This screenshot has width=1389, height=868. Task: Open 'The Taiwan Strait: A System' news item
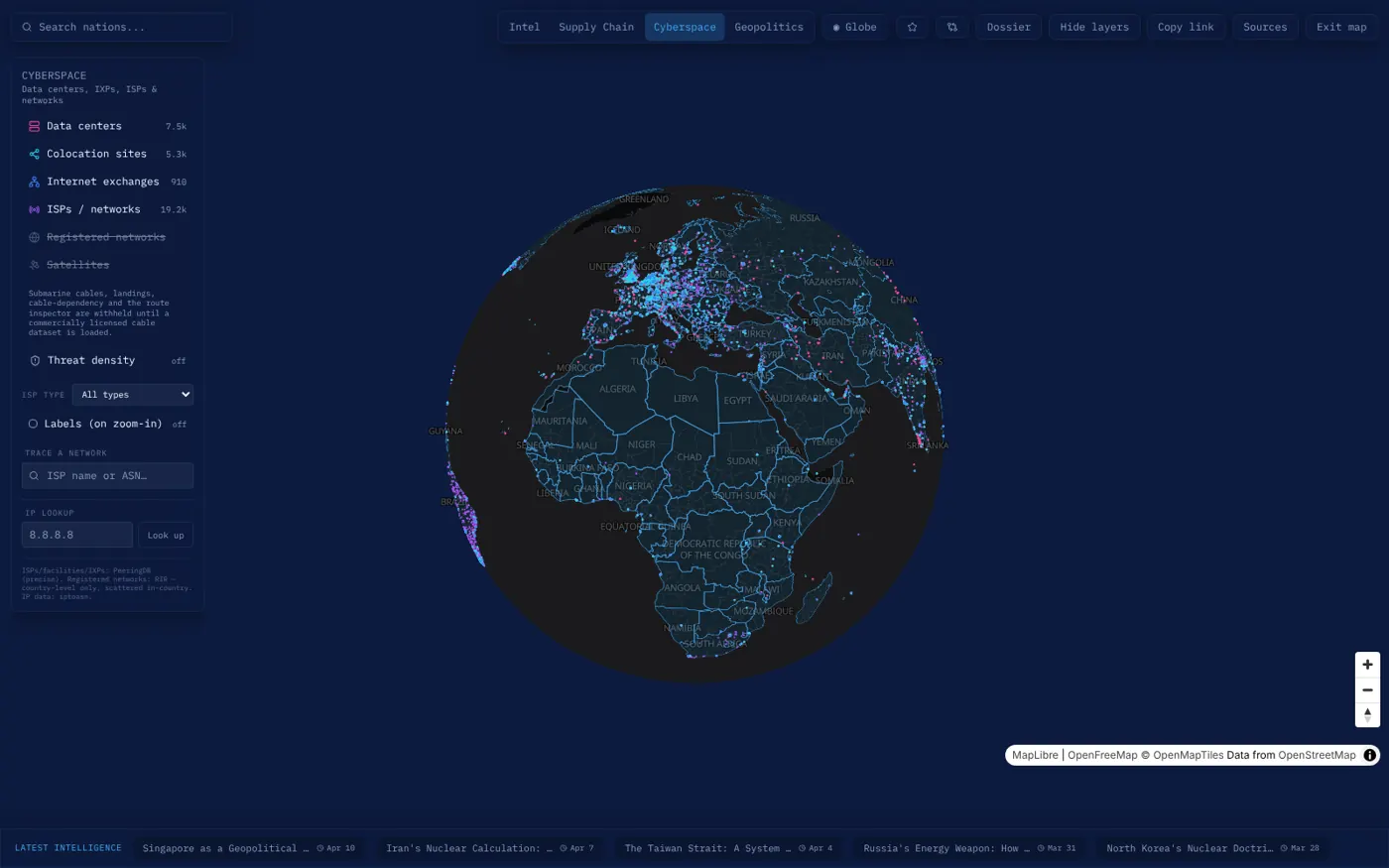click(x=728, y=848)
